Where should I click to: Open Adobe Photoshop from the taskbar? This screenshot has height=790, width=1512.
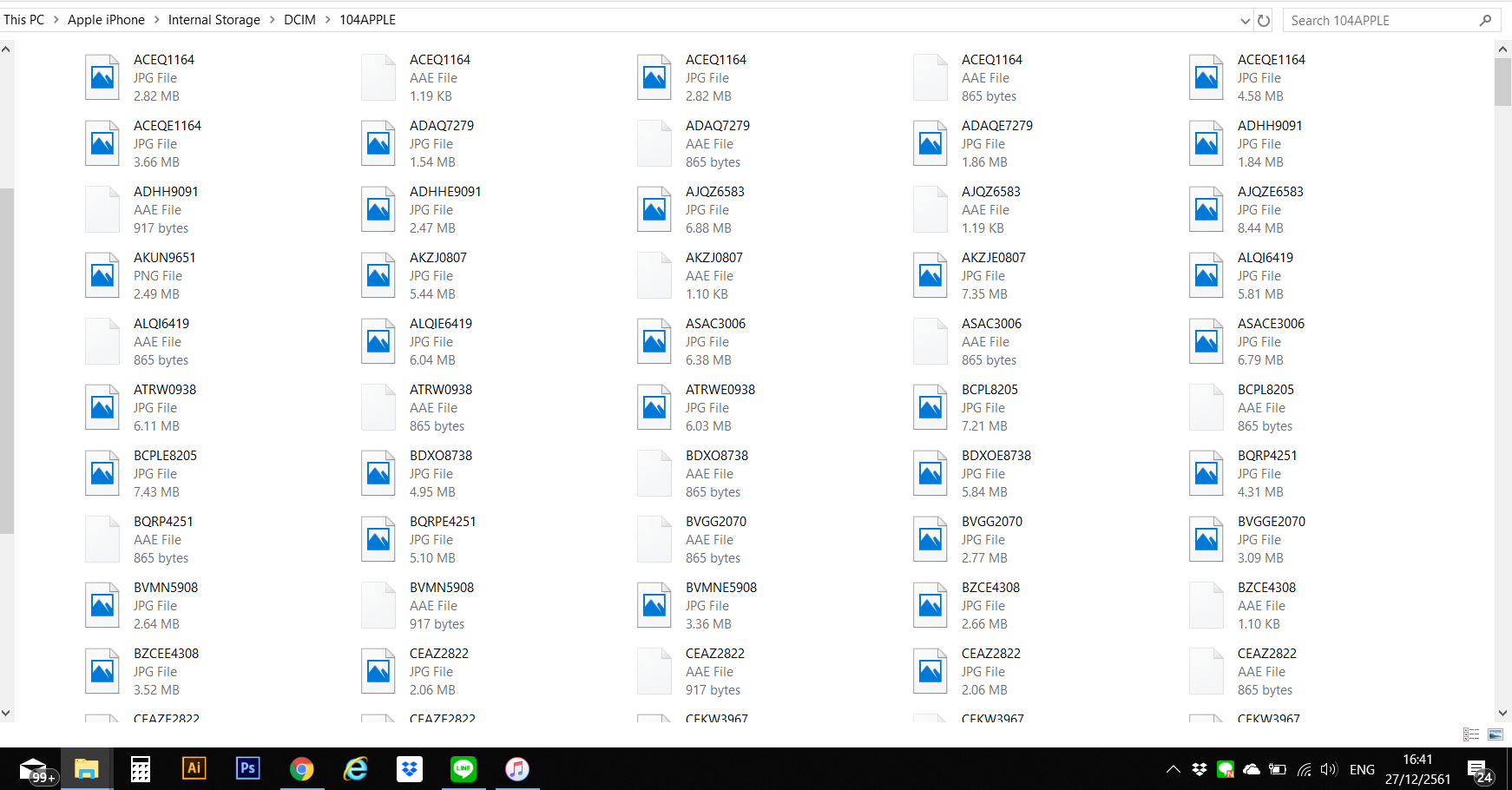tap(247, 768)
